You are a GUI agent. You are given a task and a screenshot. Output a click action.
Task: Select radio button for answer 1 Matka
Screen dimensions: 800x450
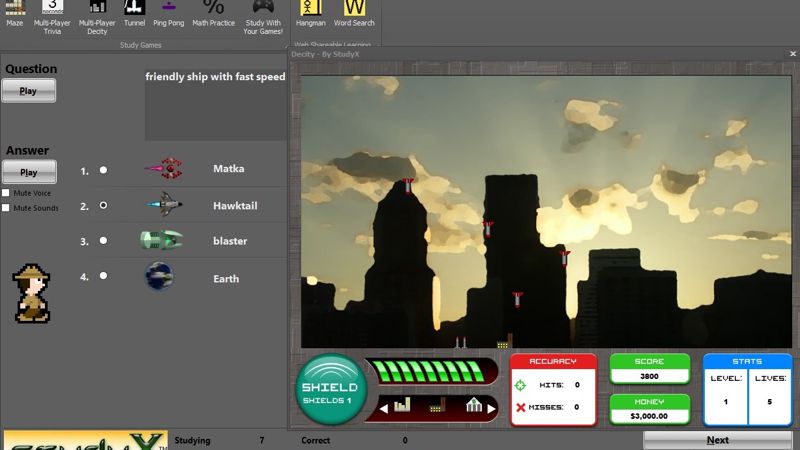[103, 170]
